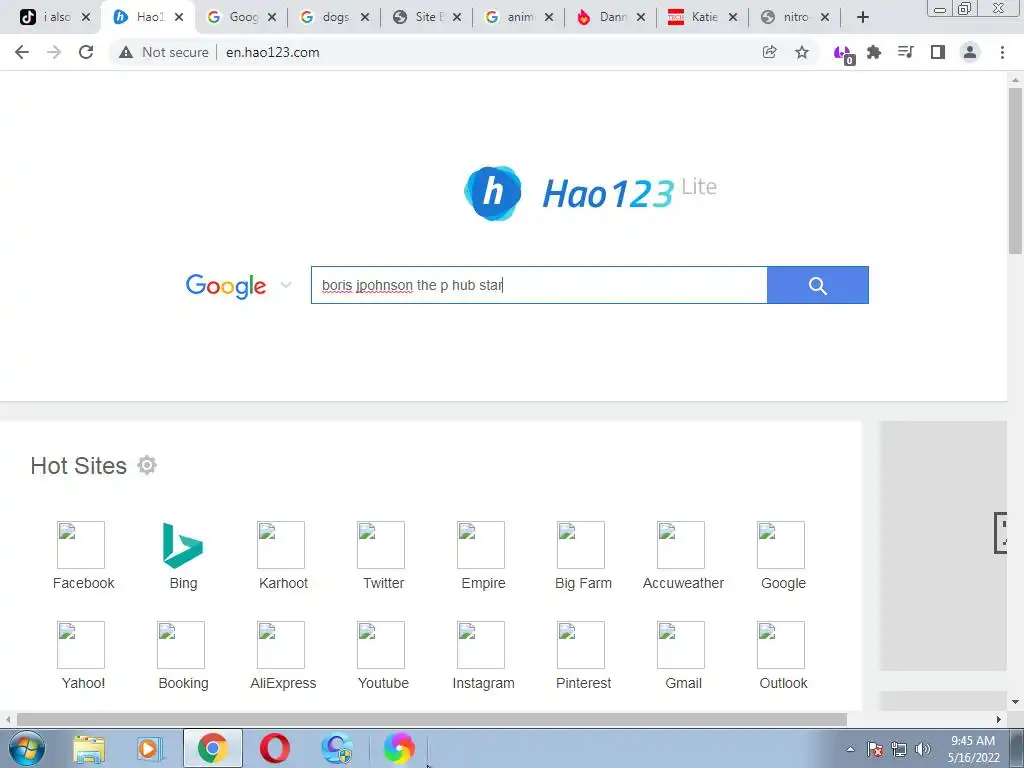
Task: Open a new tab with the plus button
Action: click(863, 17)
